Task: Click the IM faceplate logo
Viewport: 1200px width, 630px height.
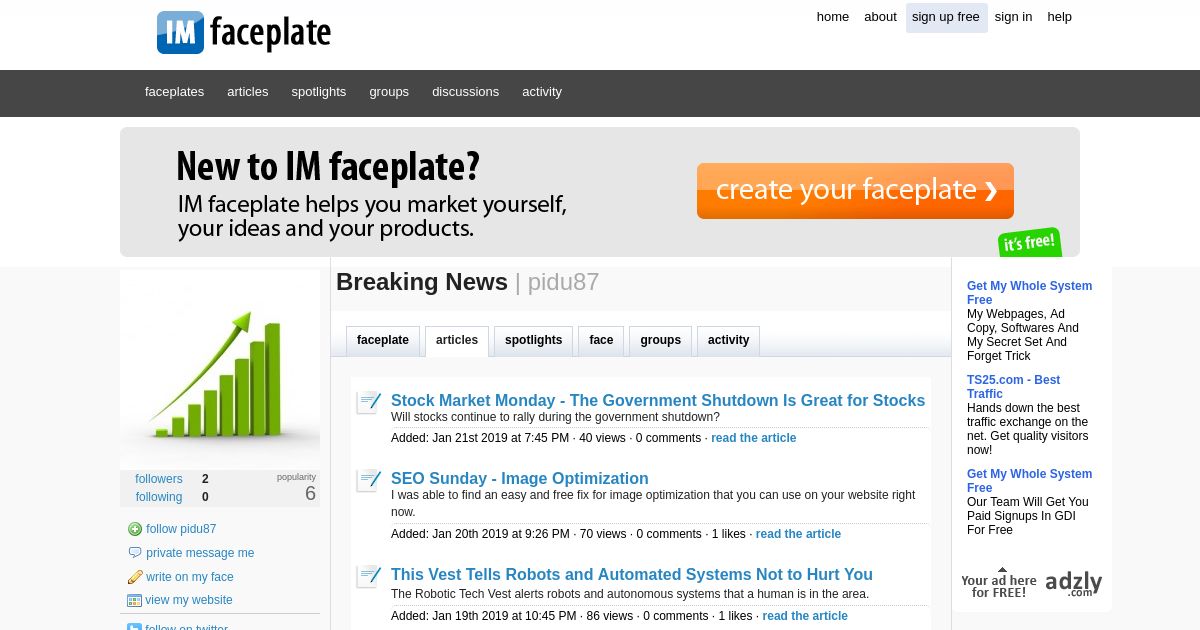Action: [244, 32]
